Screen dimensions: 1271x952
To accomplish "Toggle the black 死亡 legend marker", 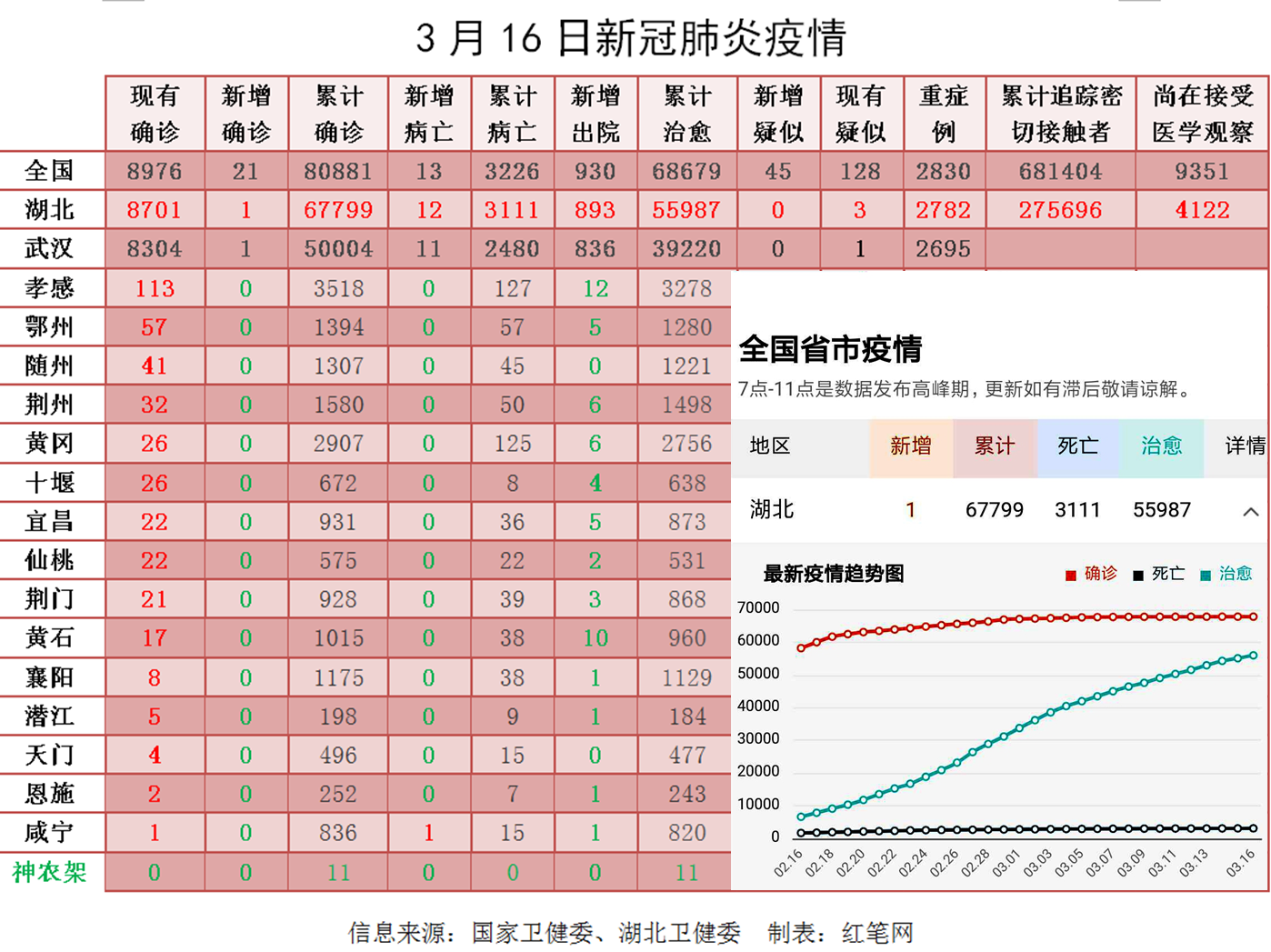I will [x=1137, y=575].
